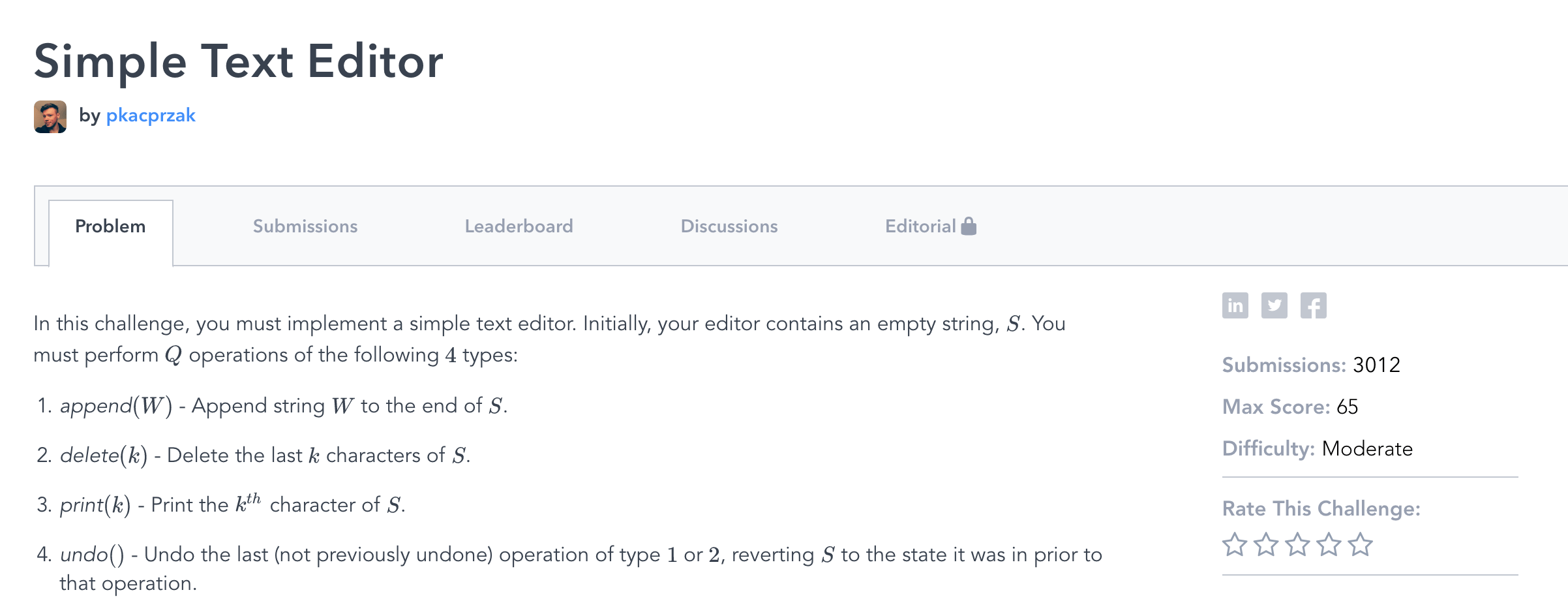Click the Max Score value 65
1568x603 pixels.
click(1347, 407)
